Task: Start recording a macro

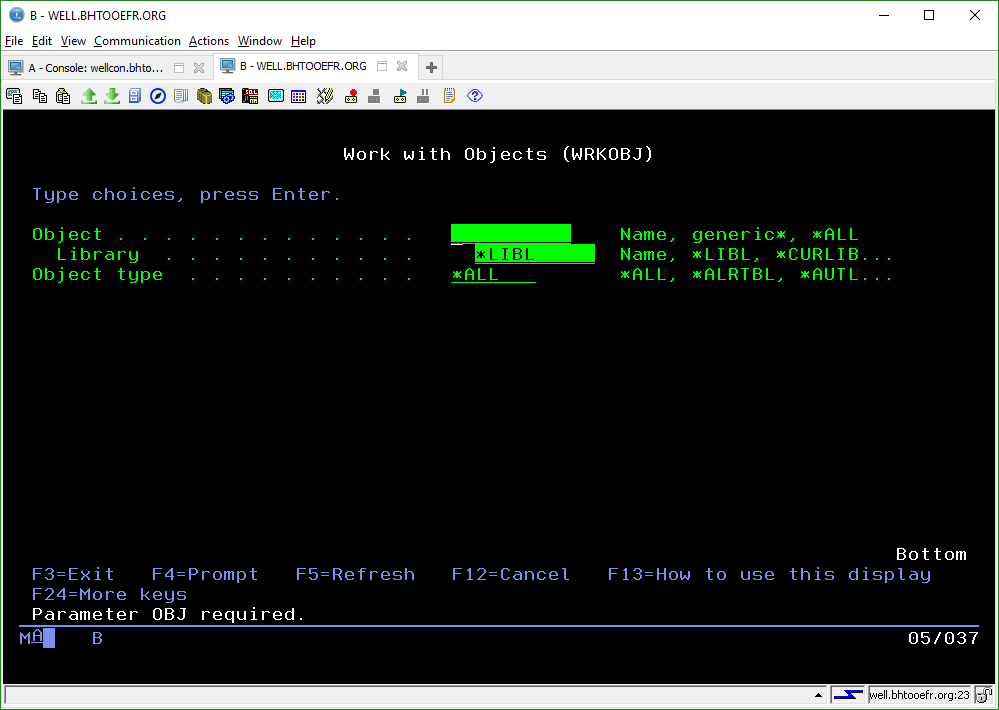Action: [351, 95]
